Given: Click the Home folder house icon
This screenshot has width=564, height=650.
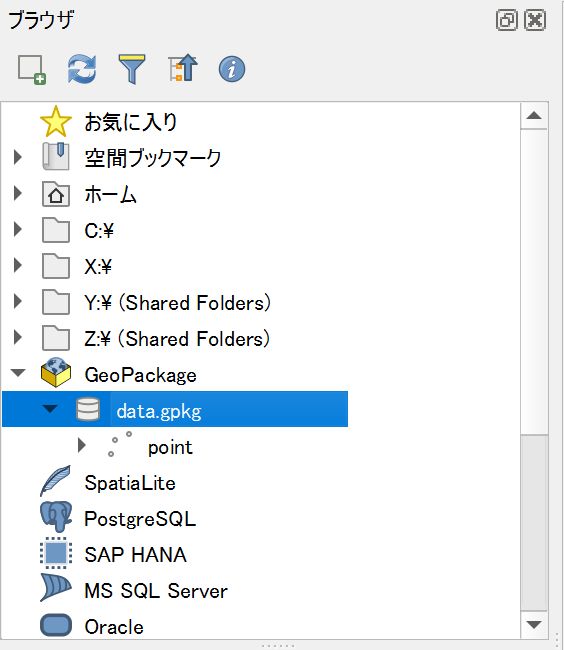Looking at the screenshot, I should pos(56,194).
